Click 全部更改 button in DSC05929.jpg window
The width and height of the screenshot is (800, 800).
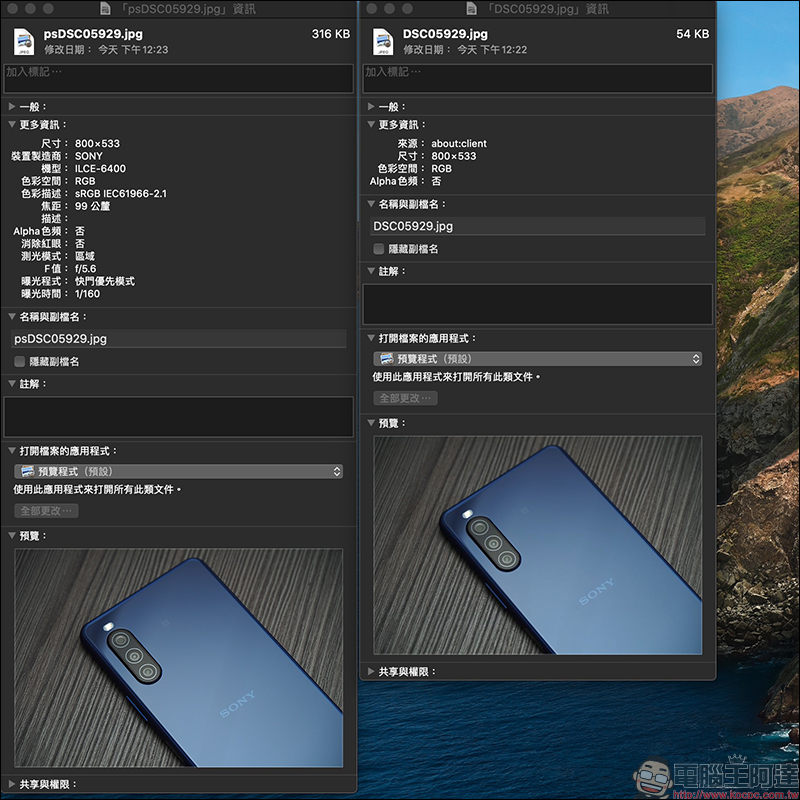click(405, 398)
